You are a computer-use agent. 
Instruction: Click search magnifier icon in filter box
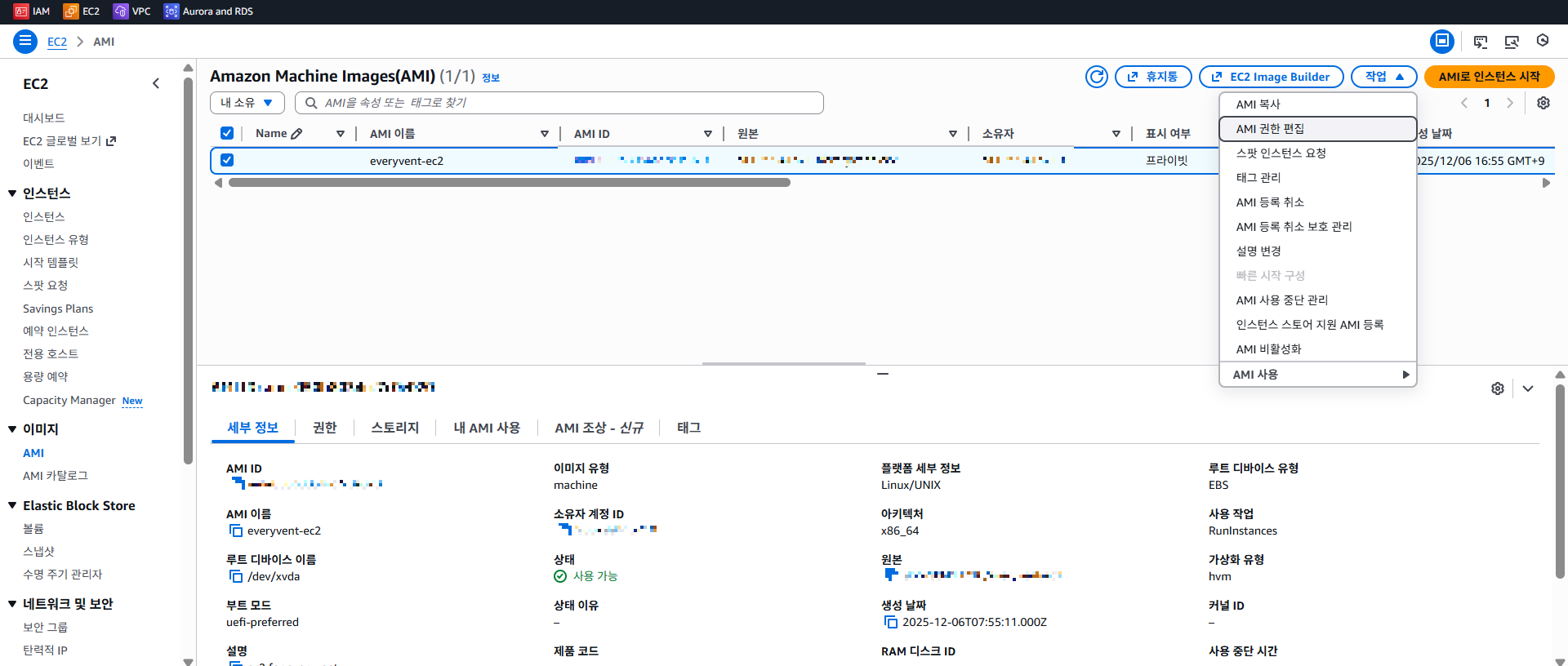click(311, 103)
